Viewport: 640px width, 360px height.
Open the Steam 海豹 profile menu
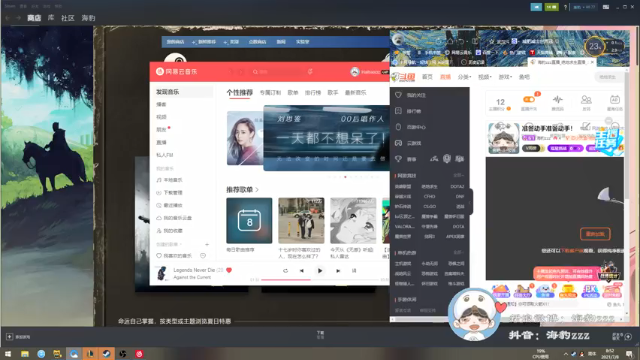tap(88, 18)
